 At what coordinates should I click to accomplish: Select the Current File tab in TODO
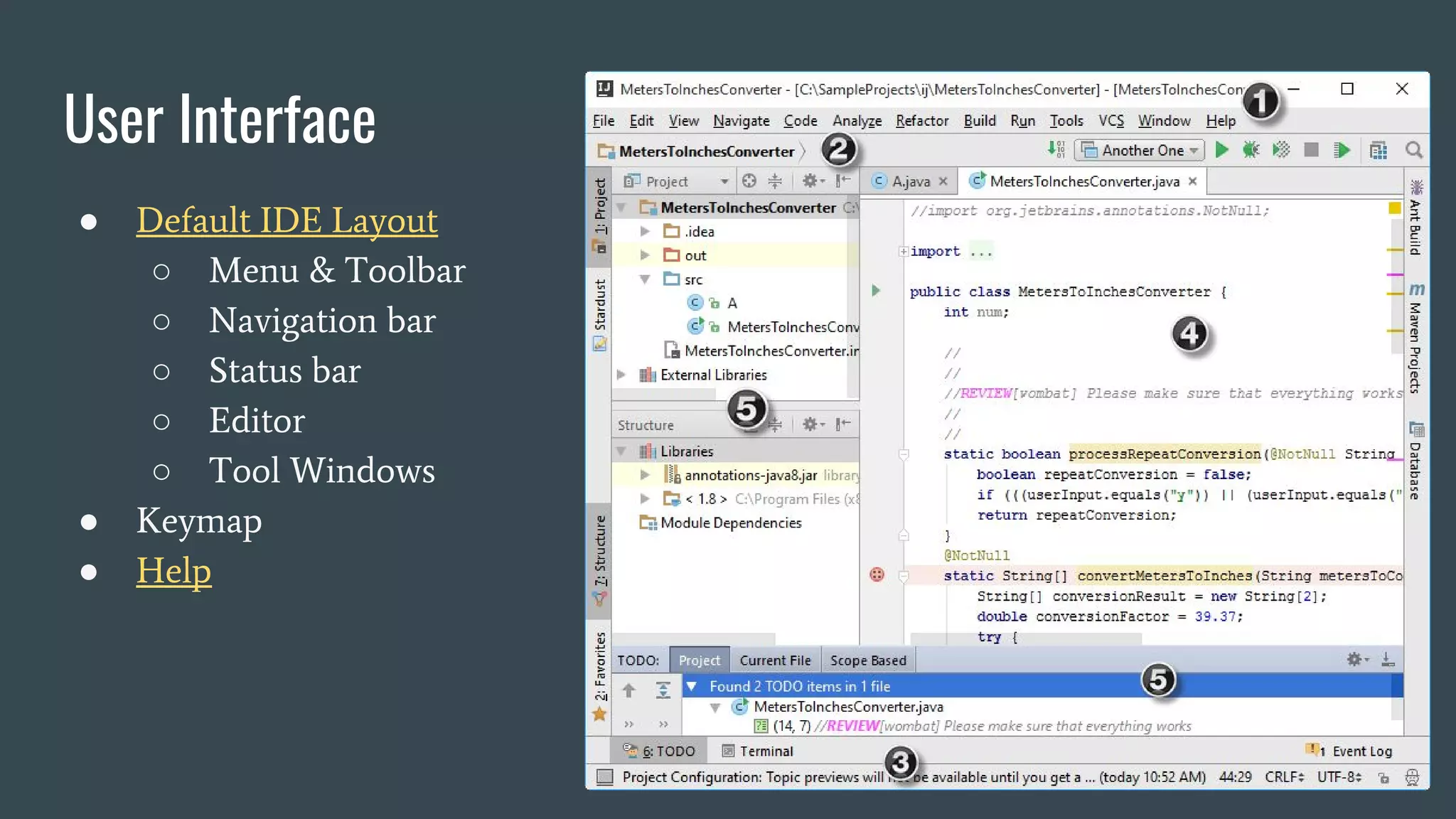click(x=775, y=660)
